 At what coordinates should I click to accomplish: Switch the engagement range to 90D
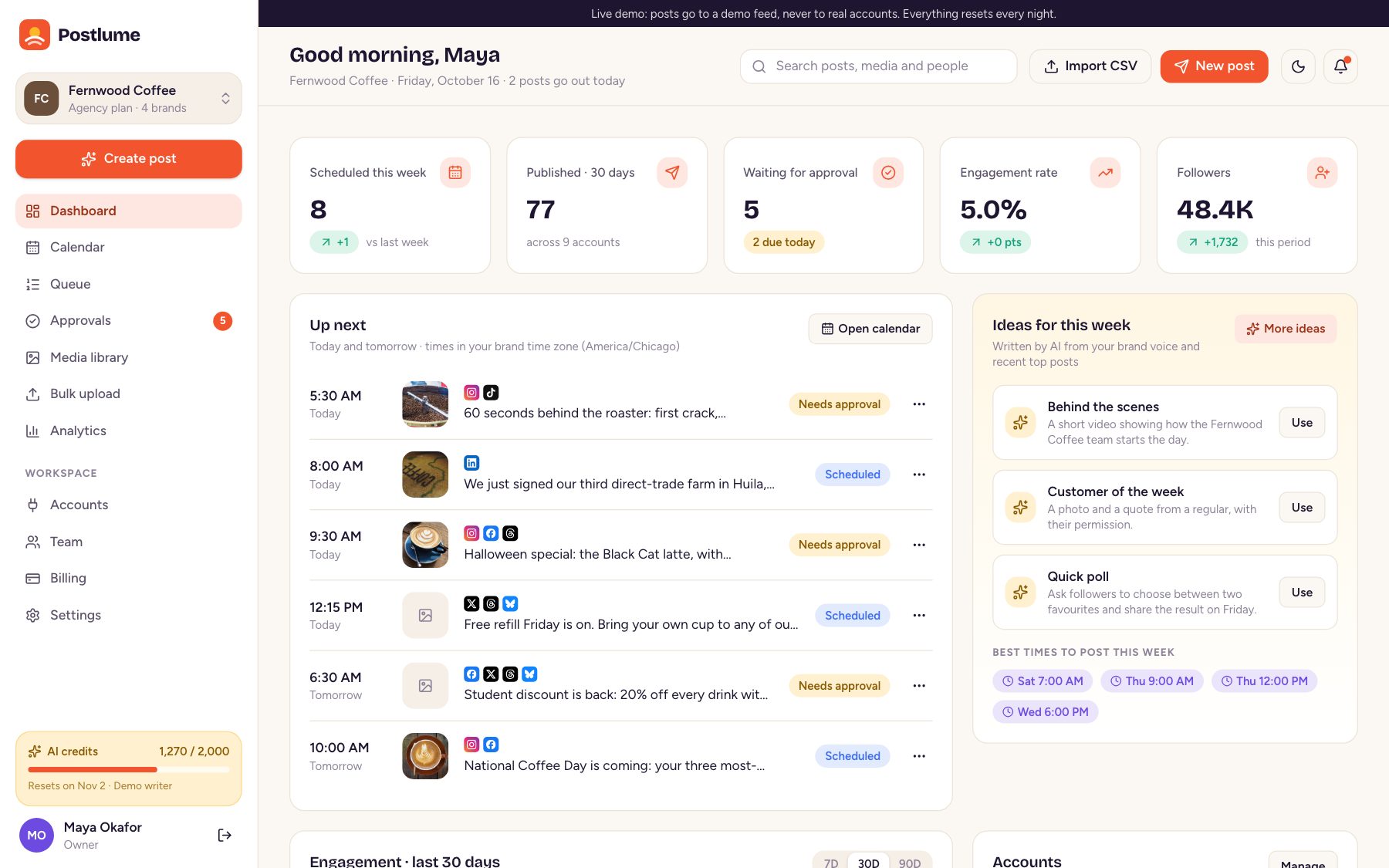click(910, 863)
